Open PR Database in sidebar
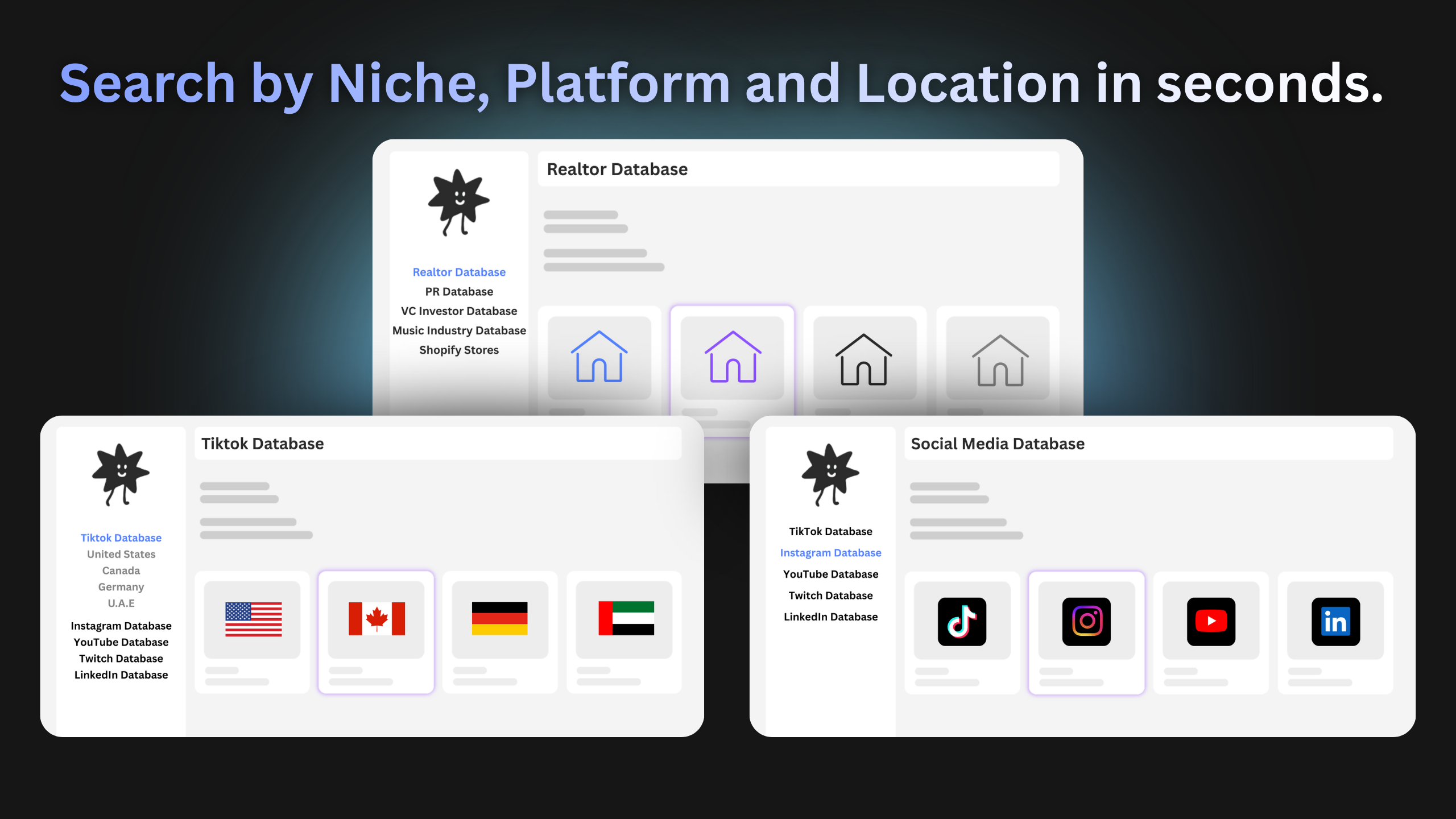1456x819 pixels. point(459,292)
